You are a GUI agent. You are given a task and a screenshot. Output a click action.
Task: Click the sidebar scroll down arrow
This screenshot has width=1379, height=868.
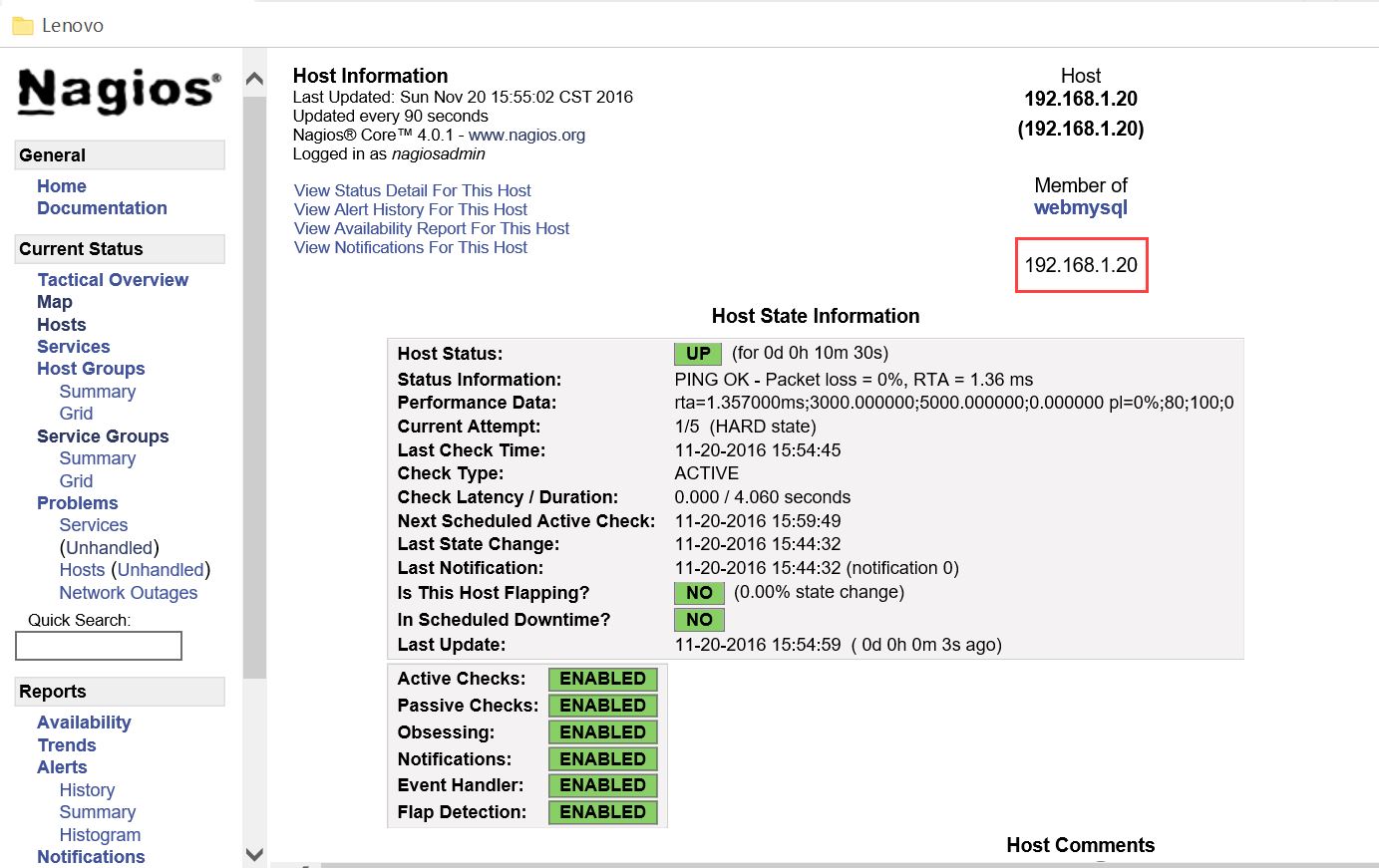point(254,855)
